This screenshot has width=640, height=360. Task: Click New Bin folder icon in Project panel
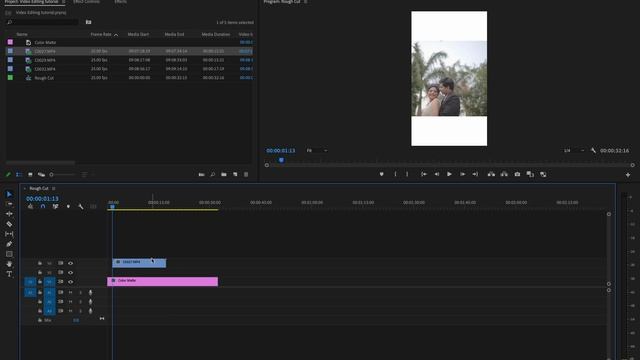(x=224, y=174)
